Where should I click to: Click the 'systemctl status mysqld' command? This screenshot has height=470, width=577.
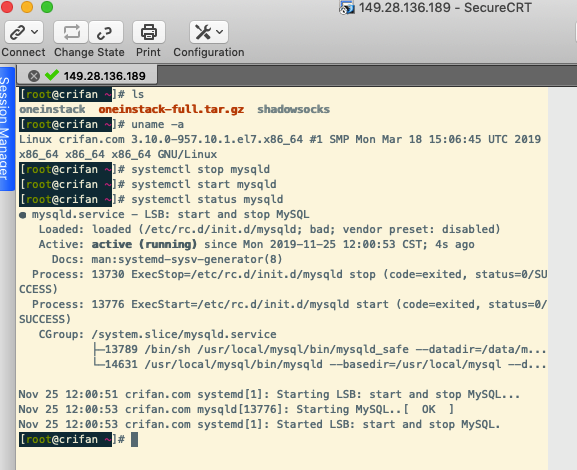click(x=207, y=199)
